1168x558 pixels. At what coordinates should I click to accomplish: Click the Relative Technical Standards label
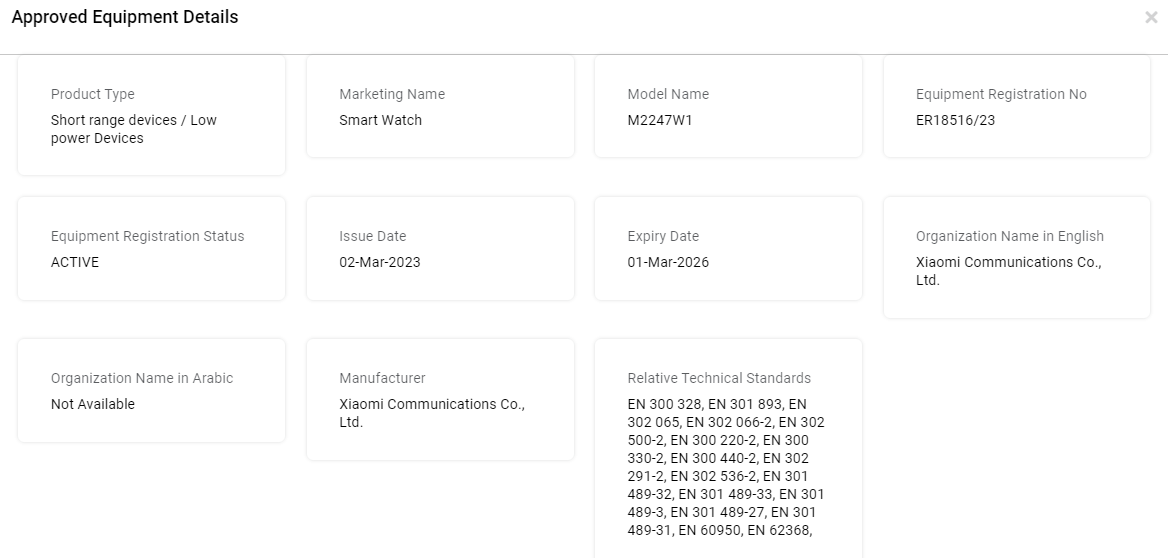tap(719, 378)
